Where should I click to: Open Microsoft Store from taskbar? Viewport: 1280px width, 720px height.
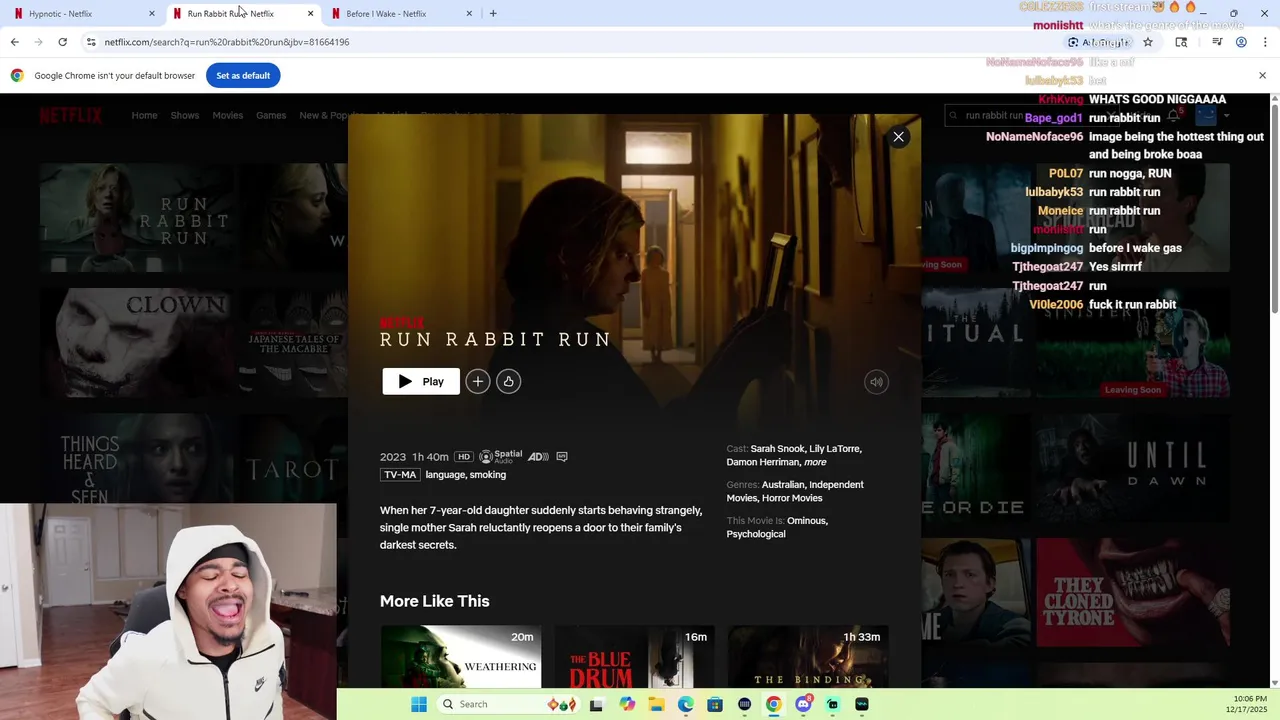(x=715, y=704)
